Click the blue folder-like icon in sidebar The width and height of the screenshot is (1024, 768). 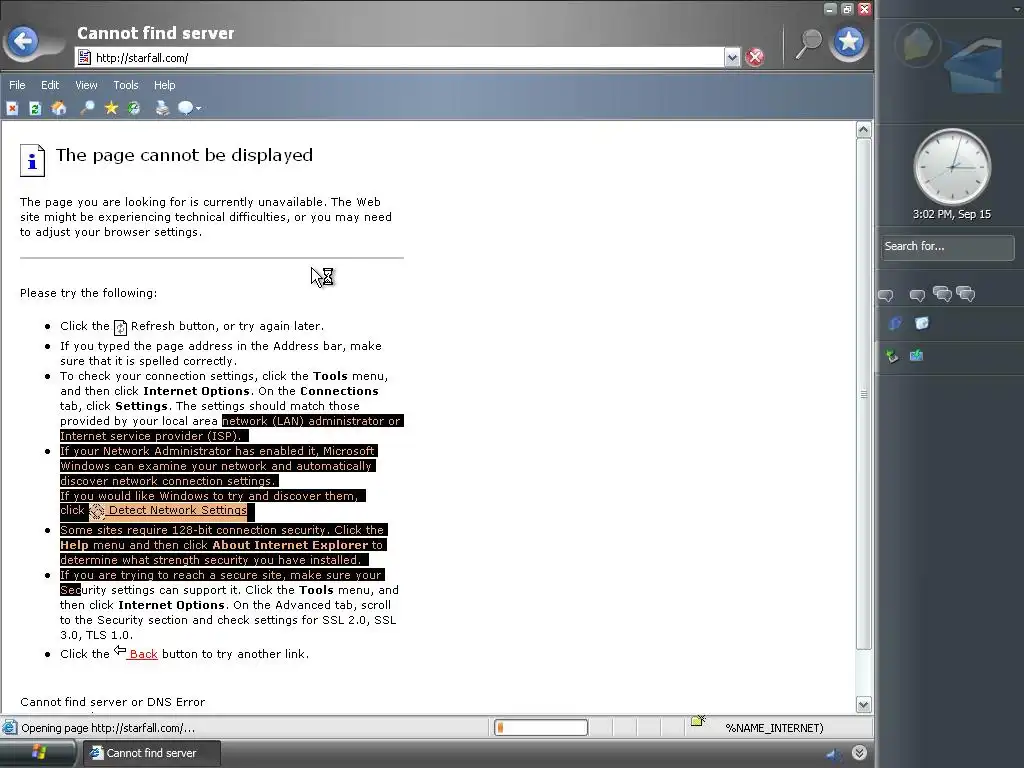point(895,323)
